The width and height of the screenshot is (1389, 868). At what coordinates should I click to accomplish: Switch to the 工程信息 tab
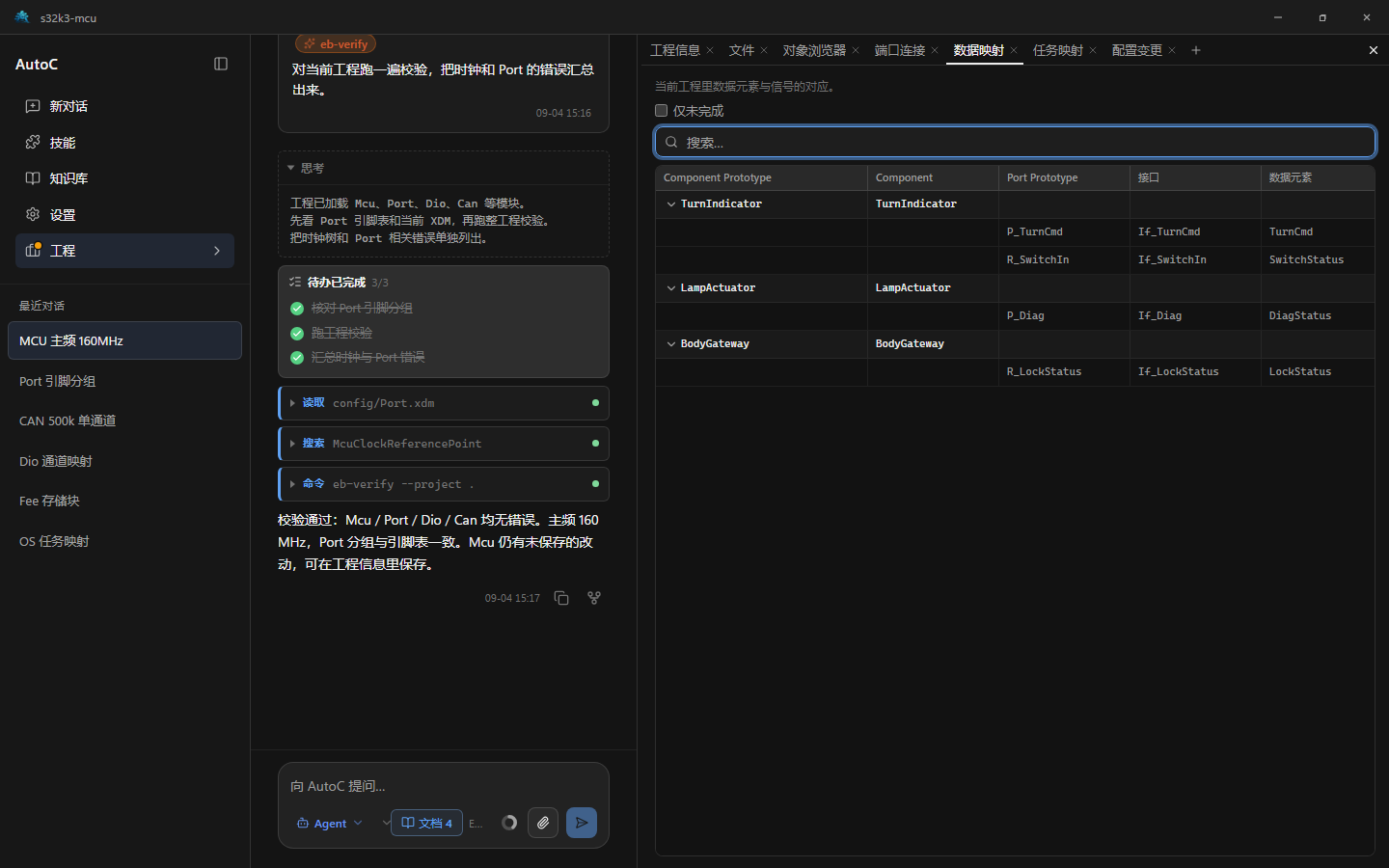[x=675, y=50]
